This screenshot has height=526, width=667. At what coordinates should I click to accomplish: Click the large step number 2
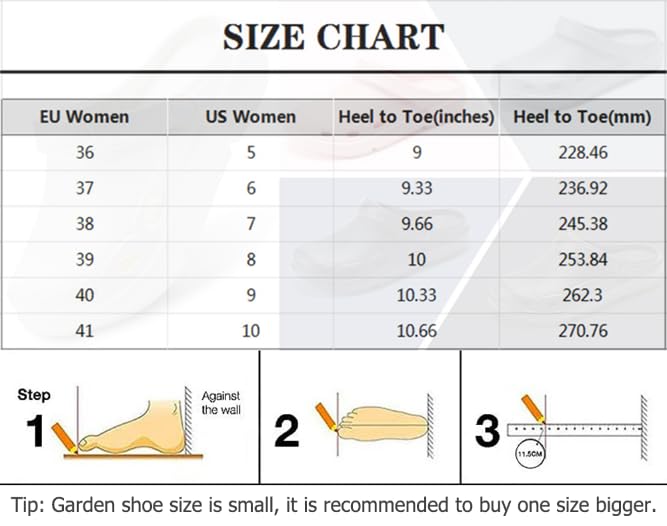pos(286,431)
